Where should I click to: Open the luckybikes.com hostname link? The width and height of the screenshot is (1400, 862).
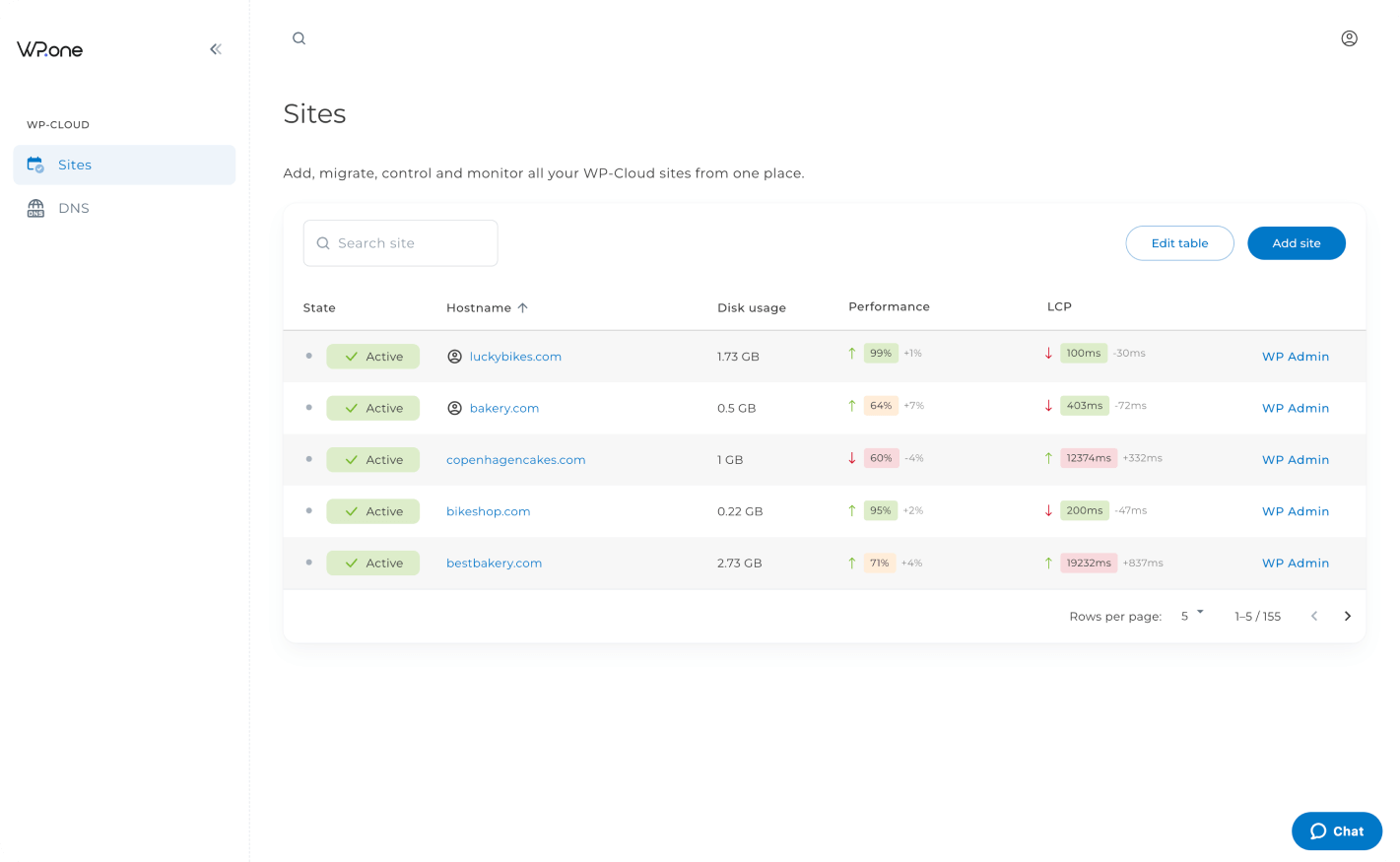pos(515,357)
